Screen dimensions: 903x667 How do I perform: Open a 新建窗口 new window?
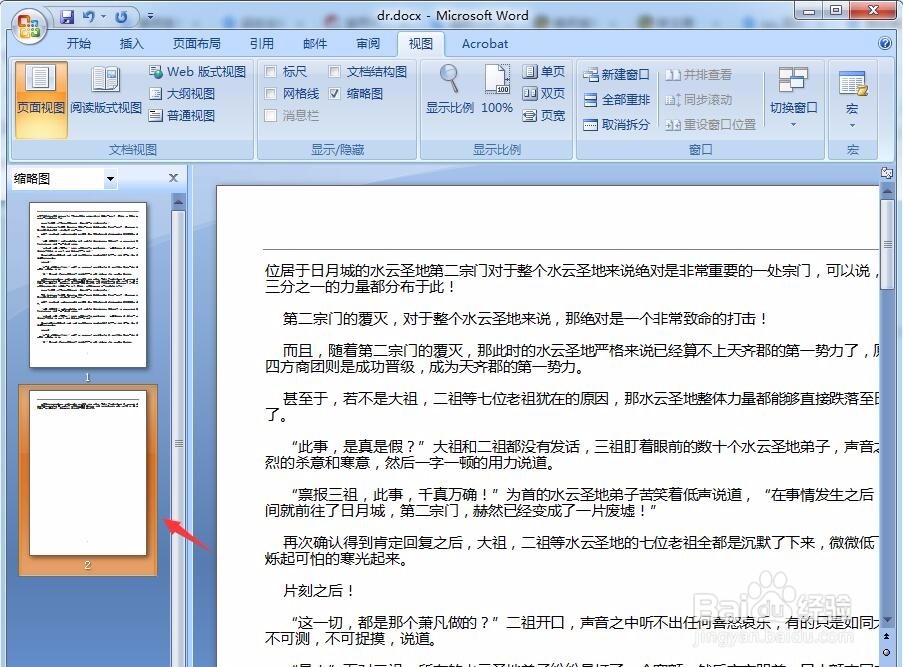coord(616,75)
